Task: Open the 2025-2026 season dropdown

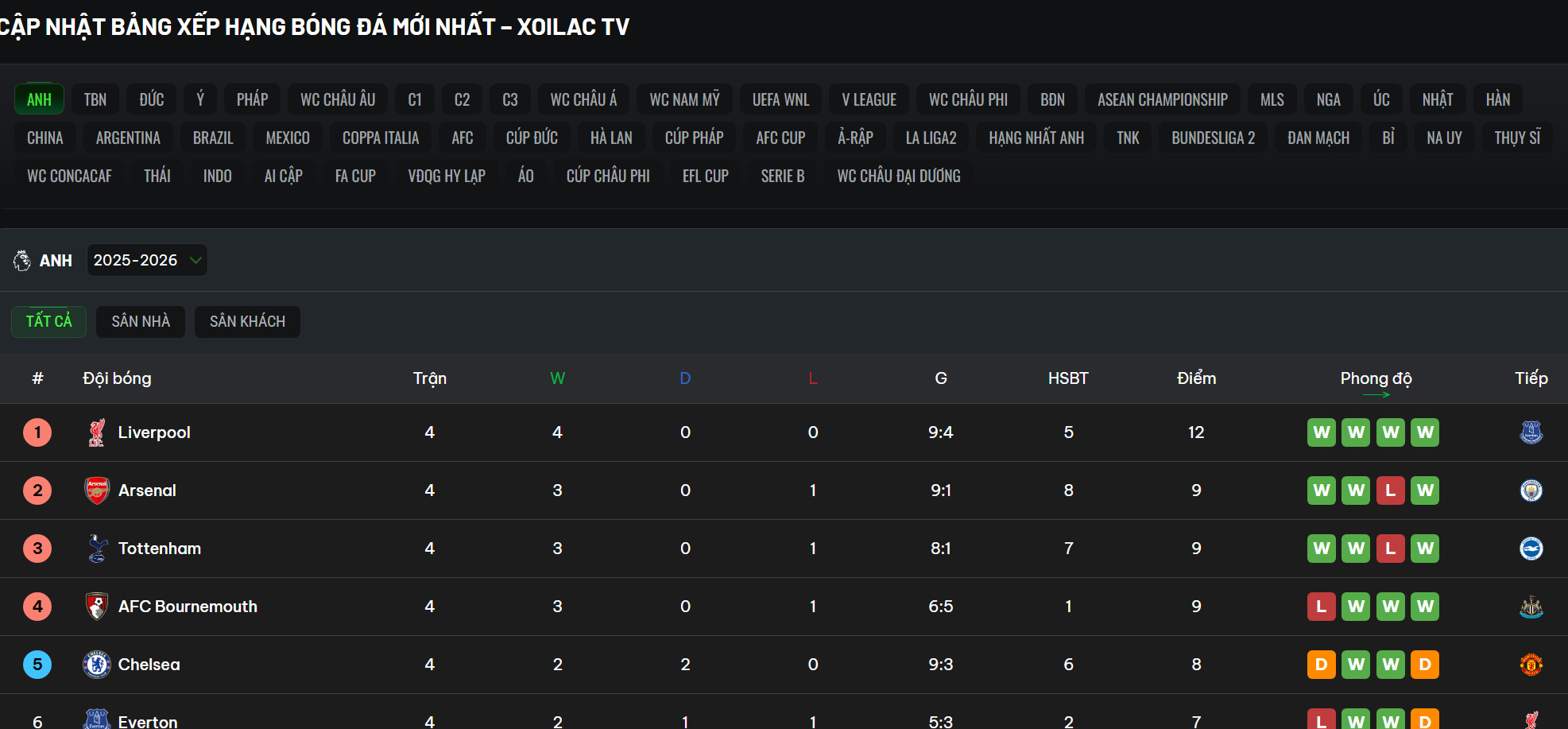Action: (x=146, y=260)
